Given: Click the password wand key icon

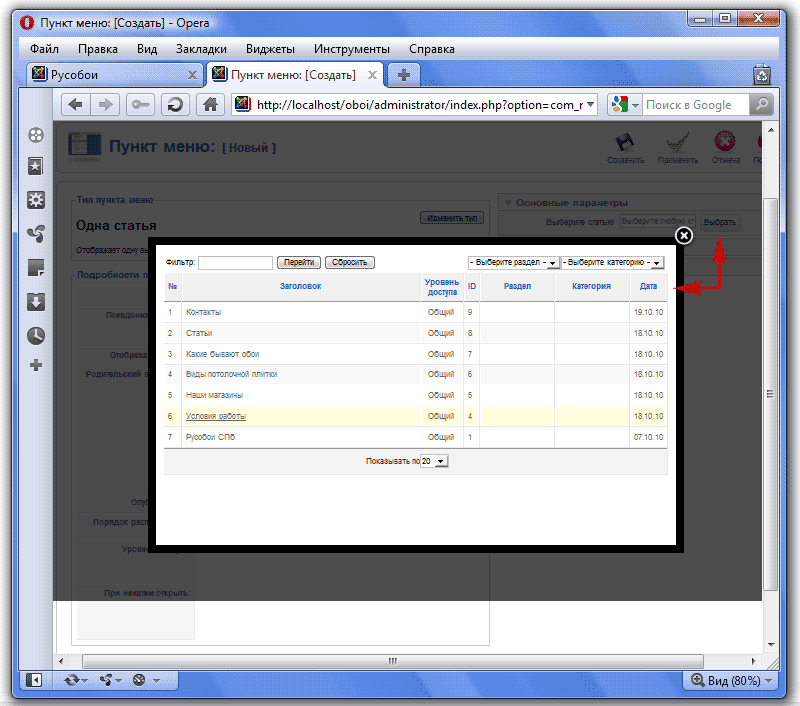Looking at the screenshot, I should click(140, 105).
